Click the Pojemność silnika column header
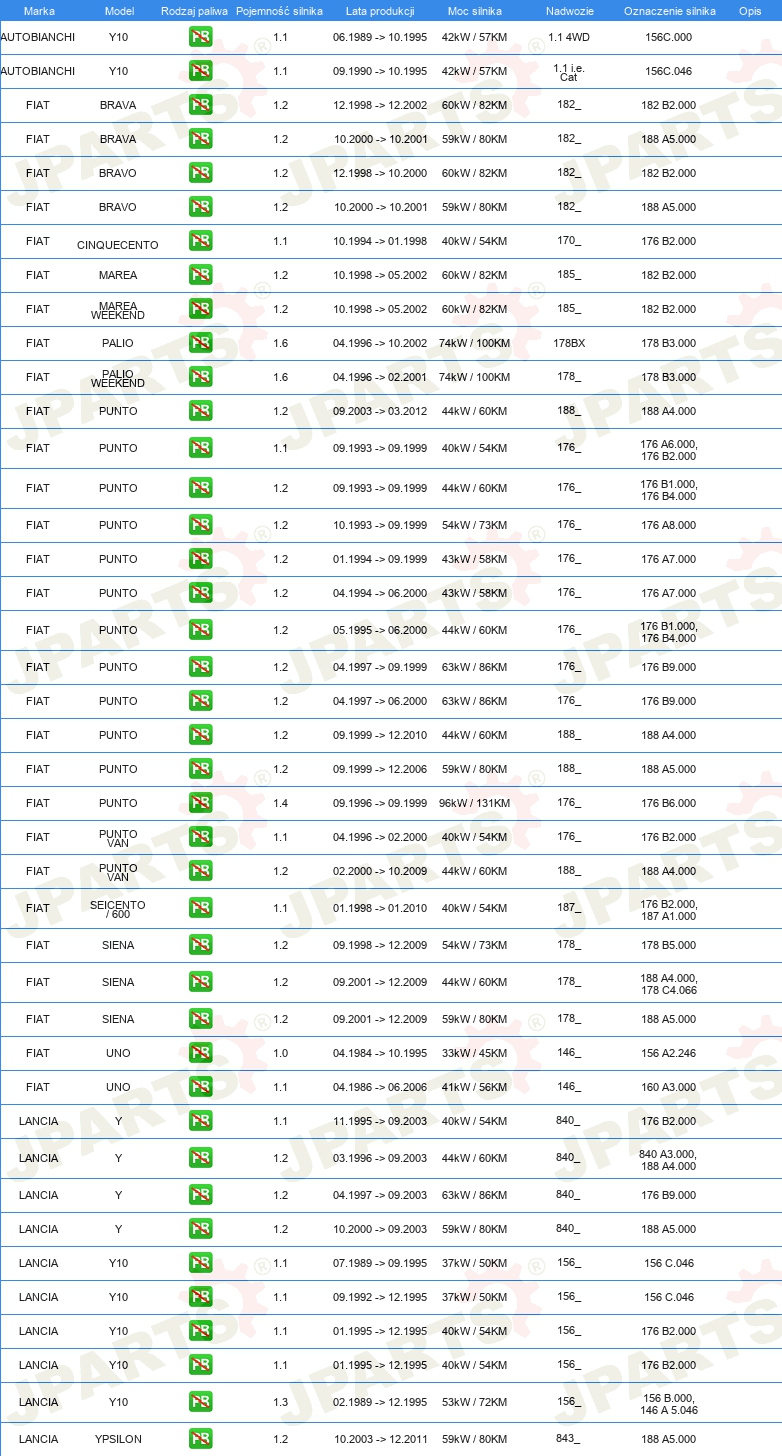Image resolution: width=782 pixels, height=1456 pixels. (280, 11)
